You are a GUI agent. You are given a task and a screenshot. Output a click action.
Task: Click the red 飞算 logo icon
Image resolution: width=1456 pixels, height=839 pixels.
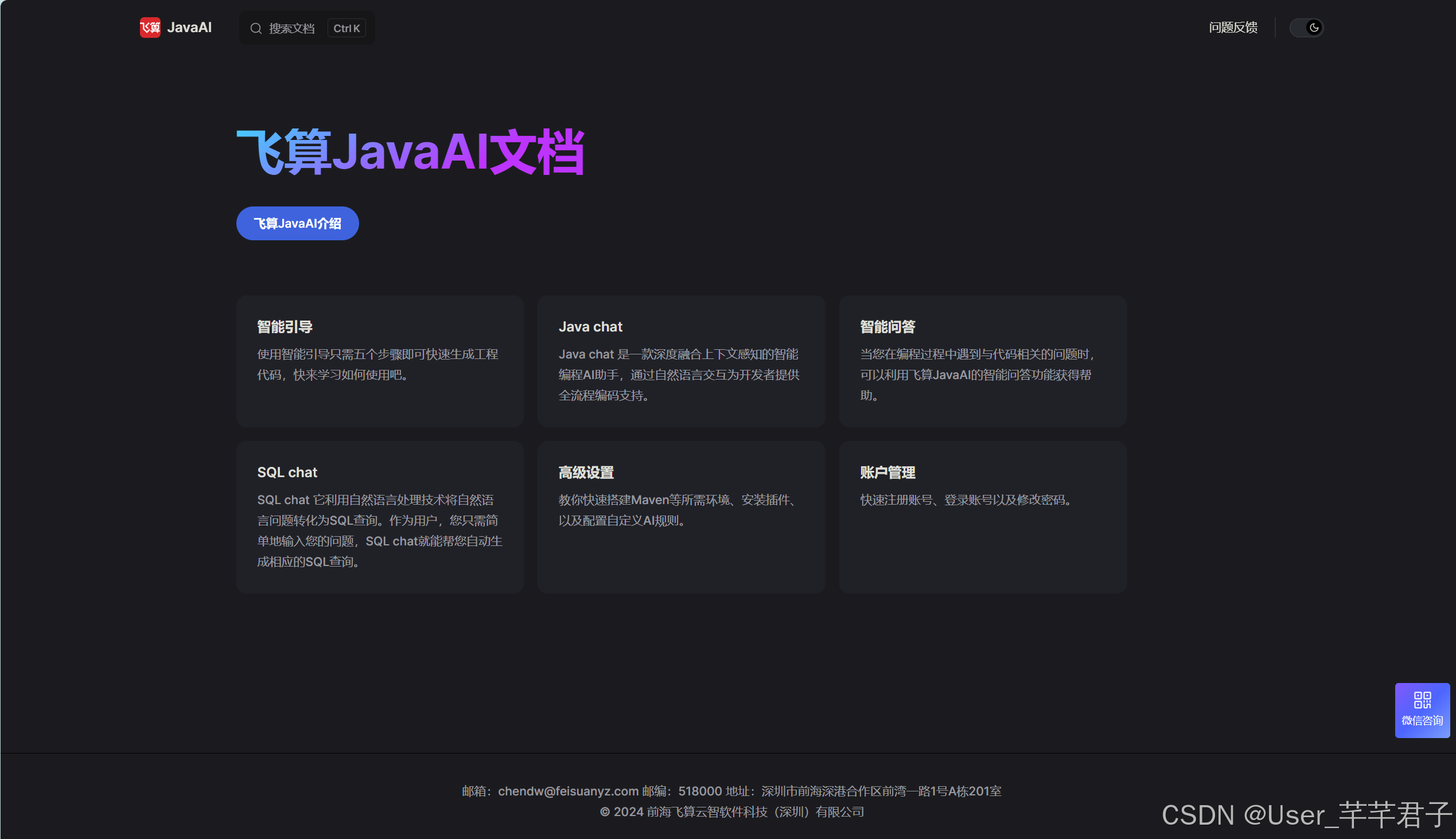[150, 28]
